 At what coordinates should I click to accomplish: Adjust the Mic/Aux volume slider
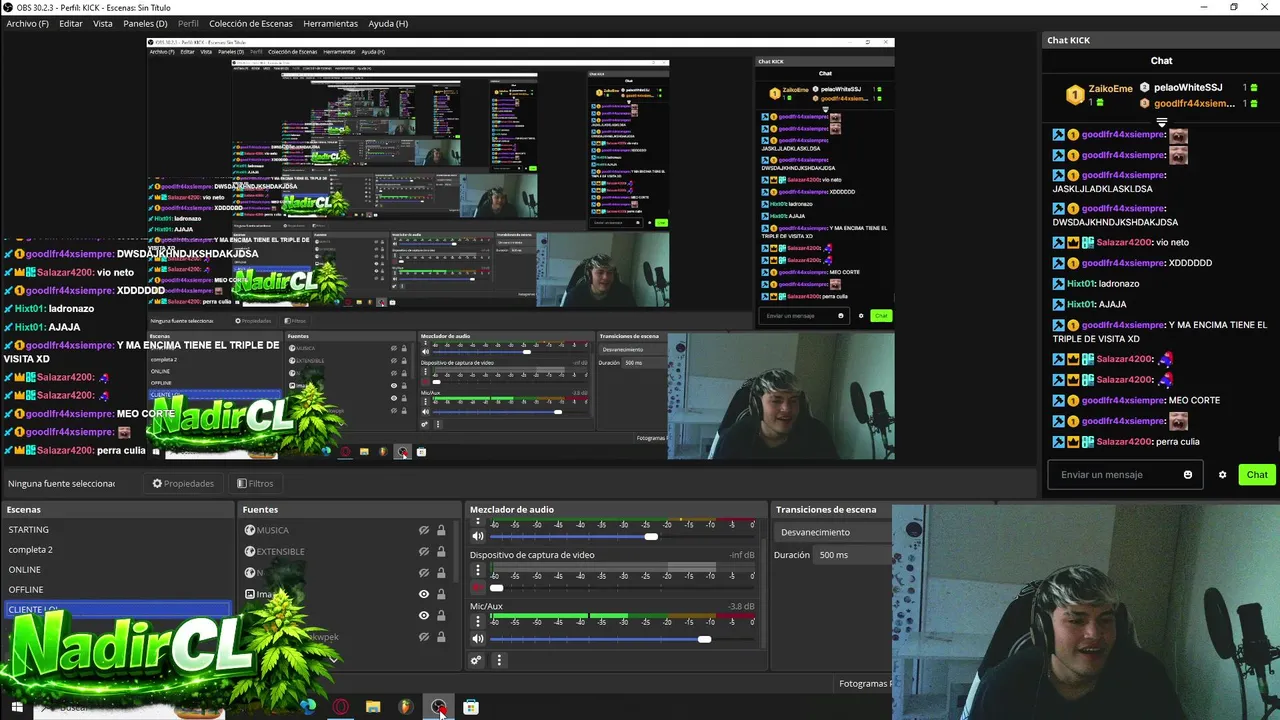tap(704, 638)
